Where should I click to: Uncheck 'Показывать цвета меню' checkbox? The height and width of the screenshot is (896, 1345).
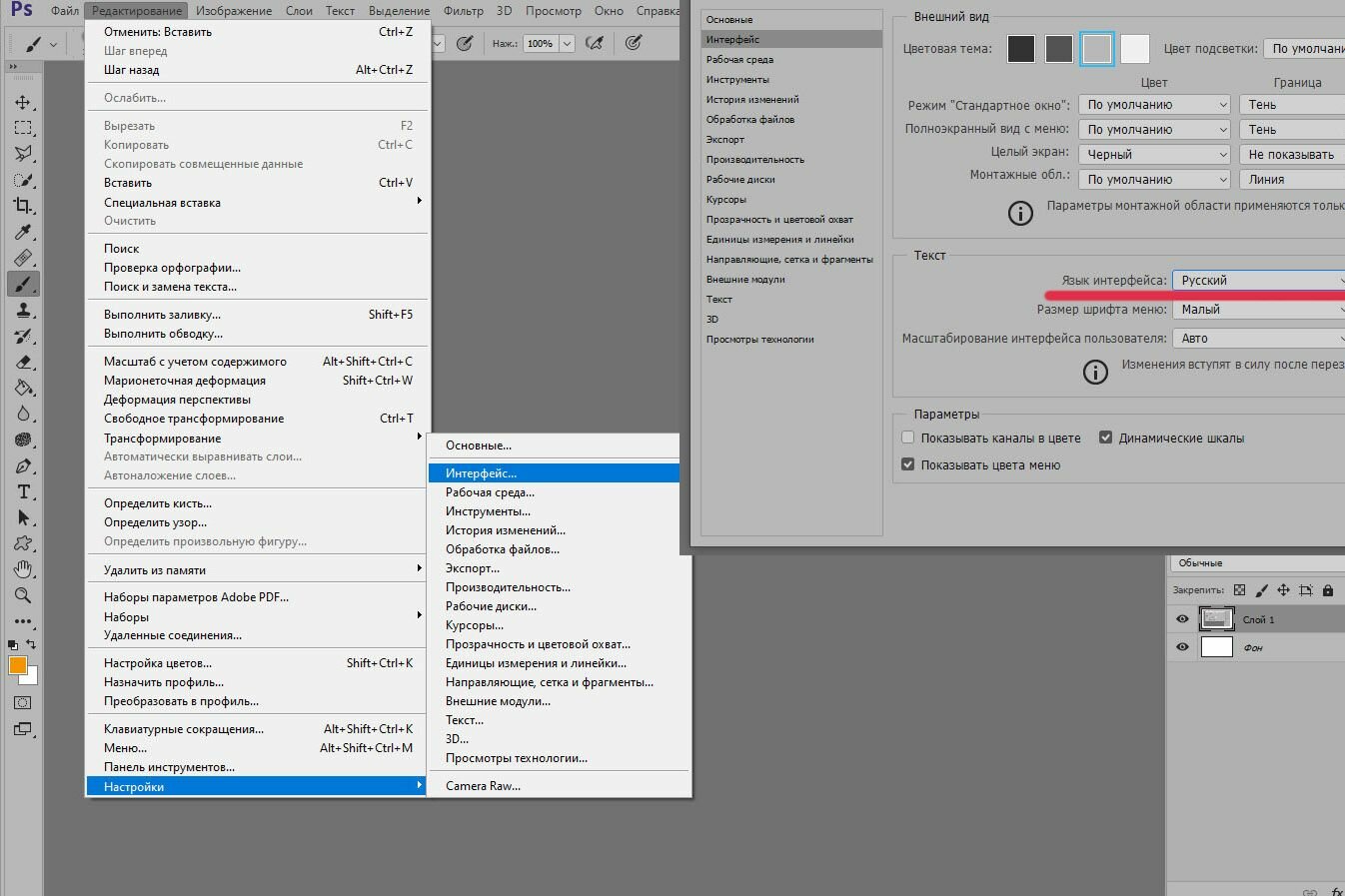pyautogui.click(x=908, y=464)
